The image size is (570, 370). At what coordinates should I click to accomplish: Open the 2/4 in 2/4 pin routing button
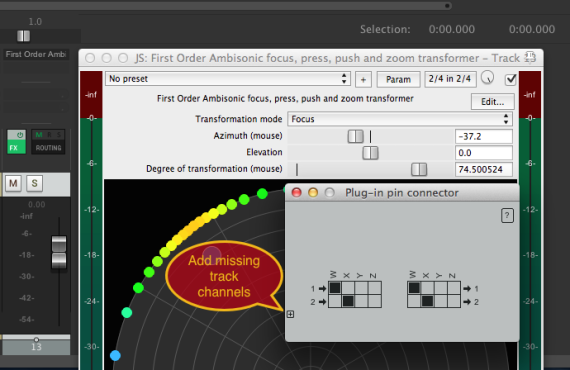(x=450, y=79)
